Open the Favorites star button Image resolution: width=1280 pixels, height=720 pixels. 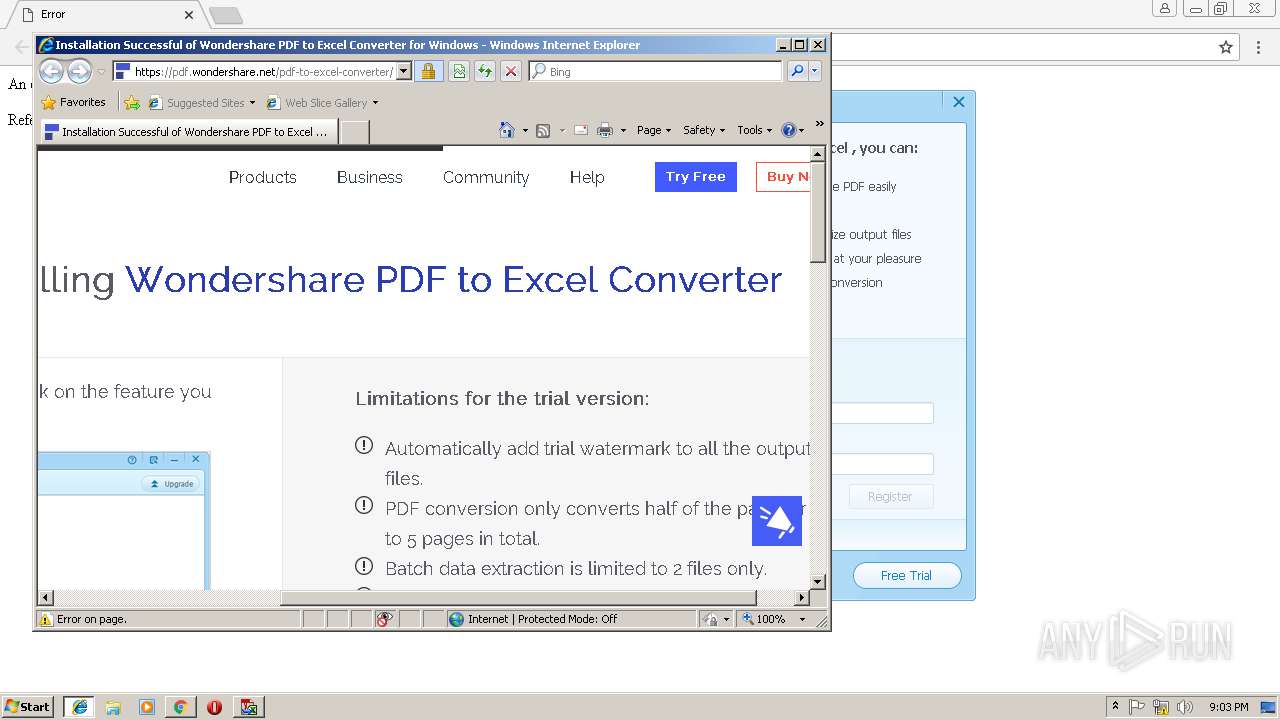pyautogui.click(x=73, y=102)
